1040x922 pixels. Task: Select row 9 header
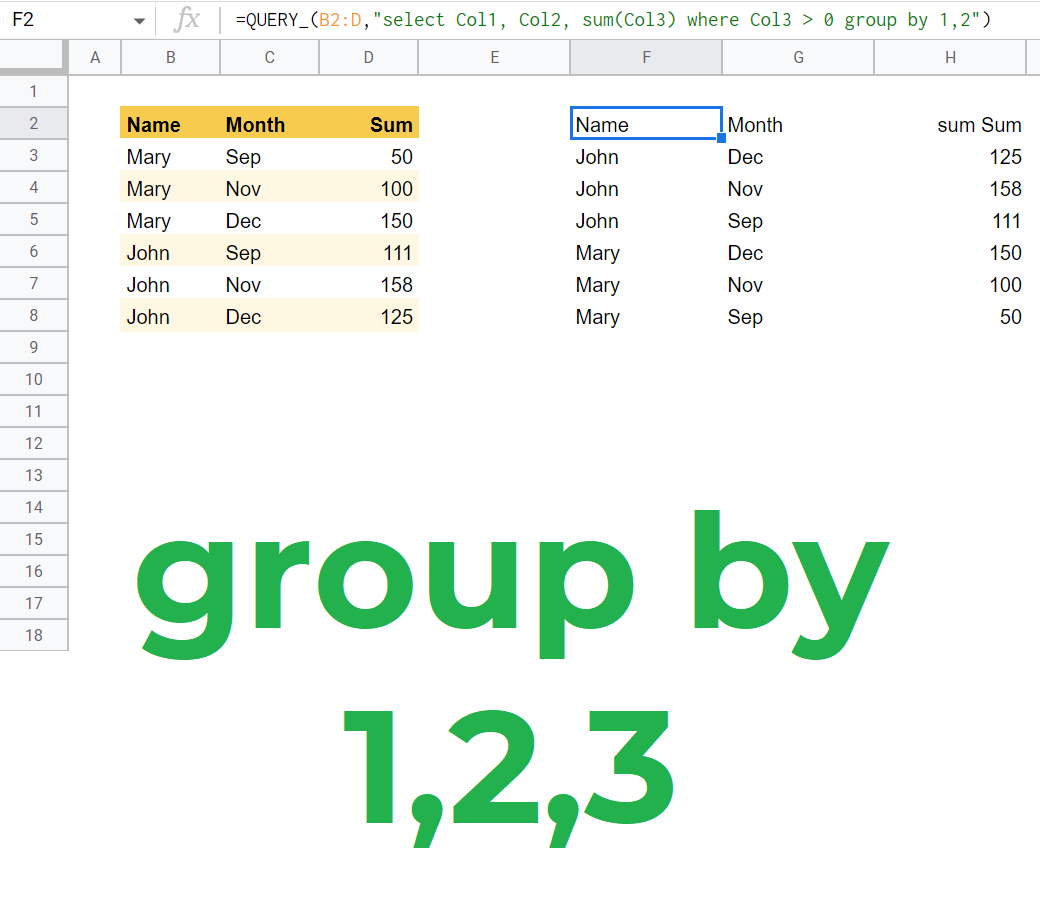(x=34, y=348)
